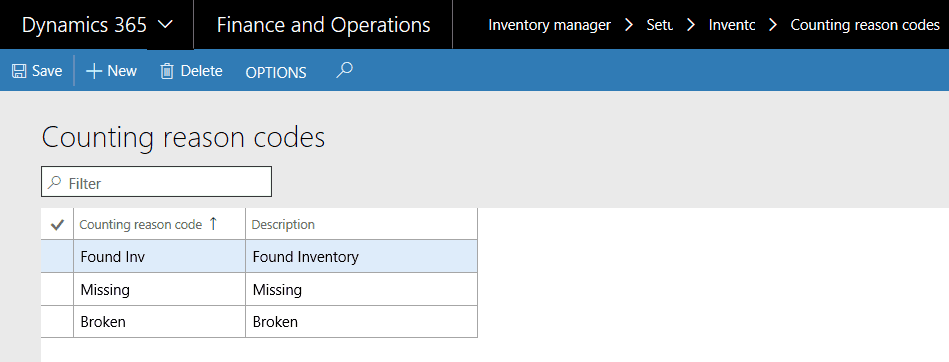Expand the Dynamics 365 dropdown chevron
Screen dimensions: 949x362
(165, 25)
